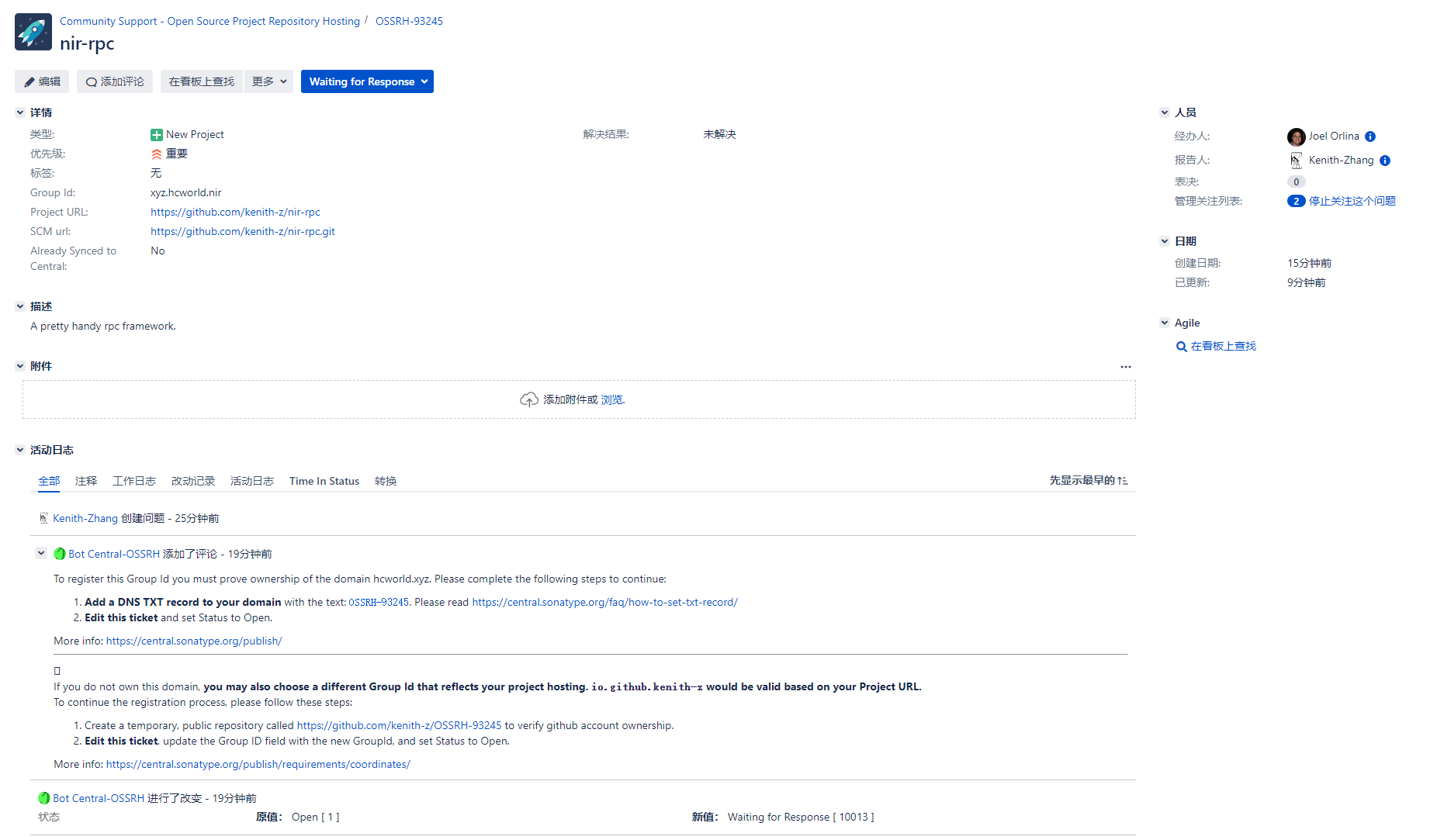The height and width of the screenshot is (840, 1444).
Task: Toggle 先显示最早的 sort order
Action: pyautogui.click(x=1089, y=480)
